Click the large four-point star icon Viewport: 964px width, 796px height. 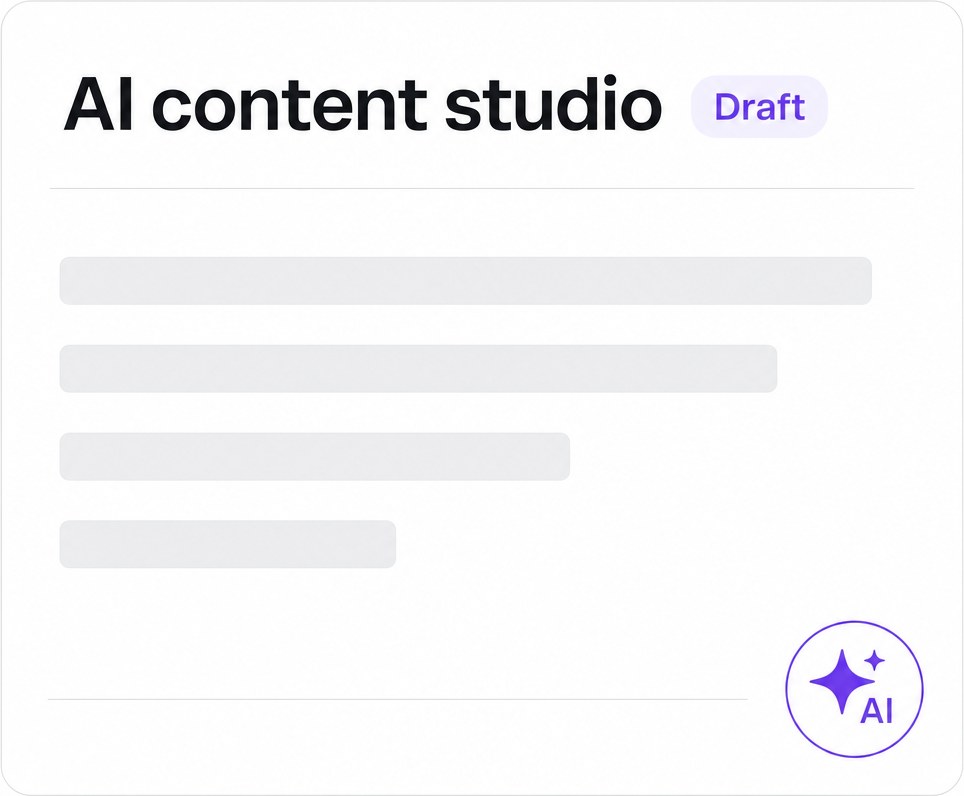tap(842, 681)
